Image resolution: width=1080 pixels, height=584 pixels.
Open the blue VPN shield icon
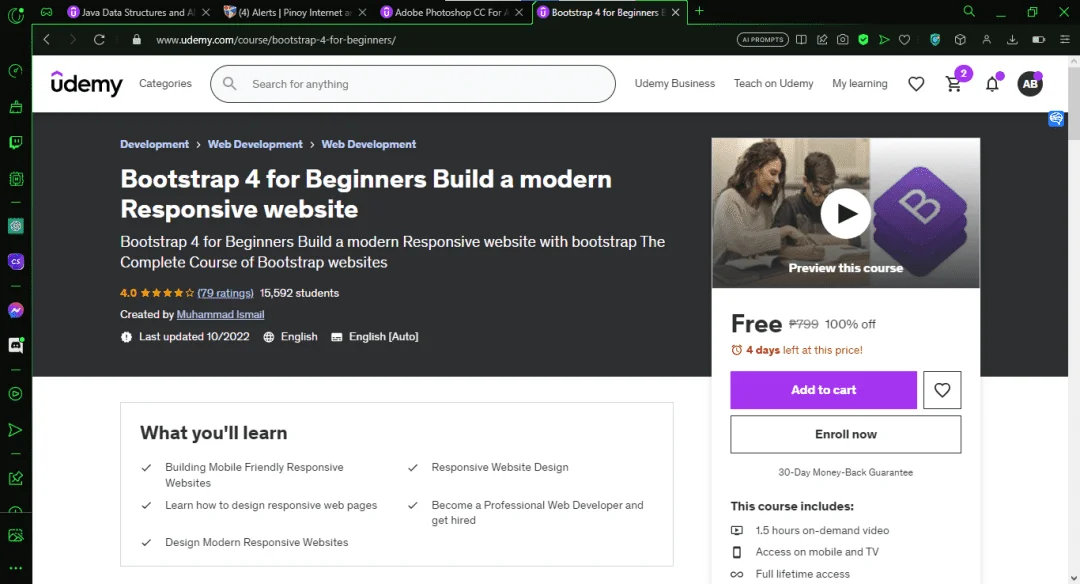tap(935, 39)
